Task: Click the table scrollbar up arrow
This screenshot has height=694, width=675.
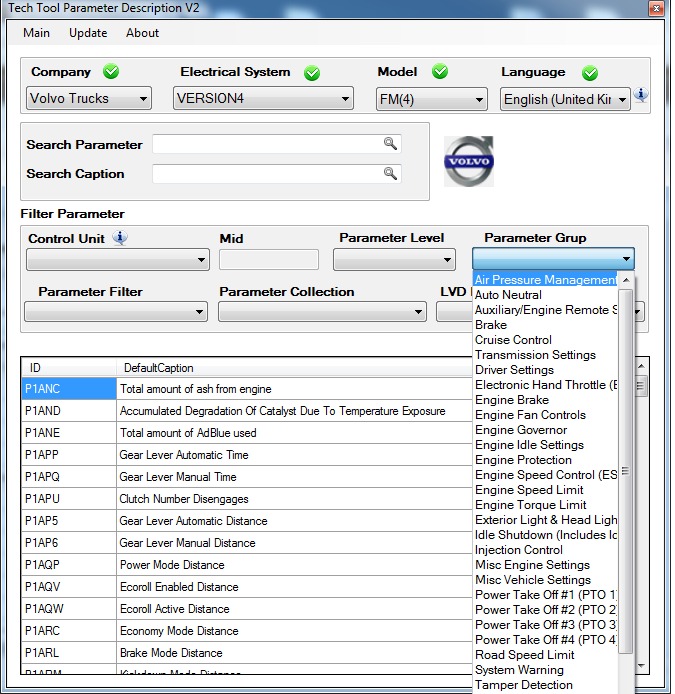Action: point(641,366)
